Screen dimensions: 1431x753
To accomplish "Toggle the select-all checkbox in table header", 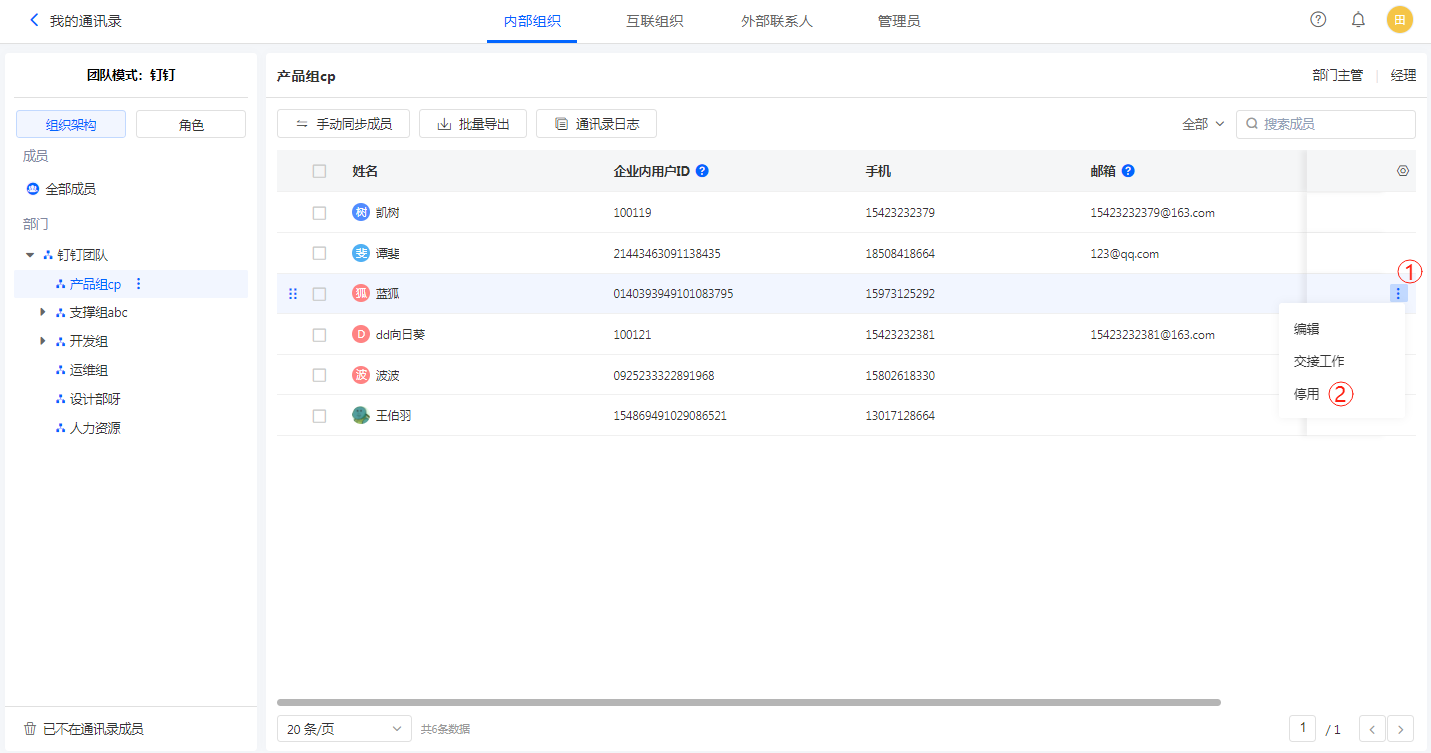I will pos(319,171).
